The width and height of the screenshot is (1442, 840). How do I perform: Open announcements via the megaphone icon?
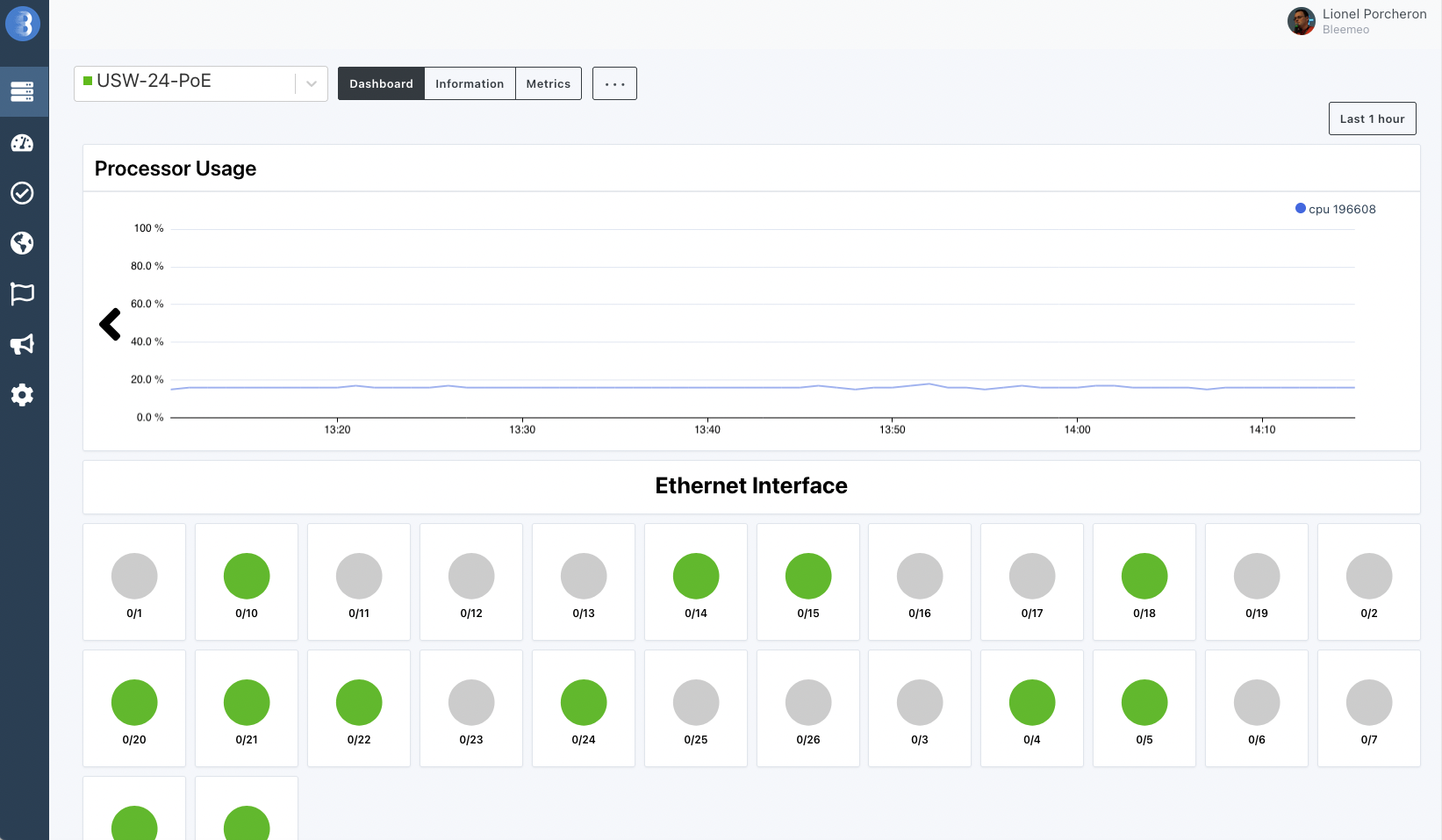24,344
